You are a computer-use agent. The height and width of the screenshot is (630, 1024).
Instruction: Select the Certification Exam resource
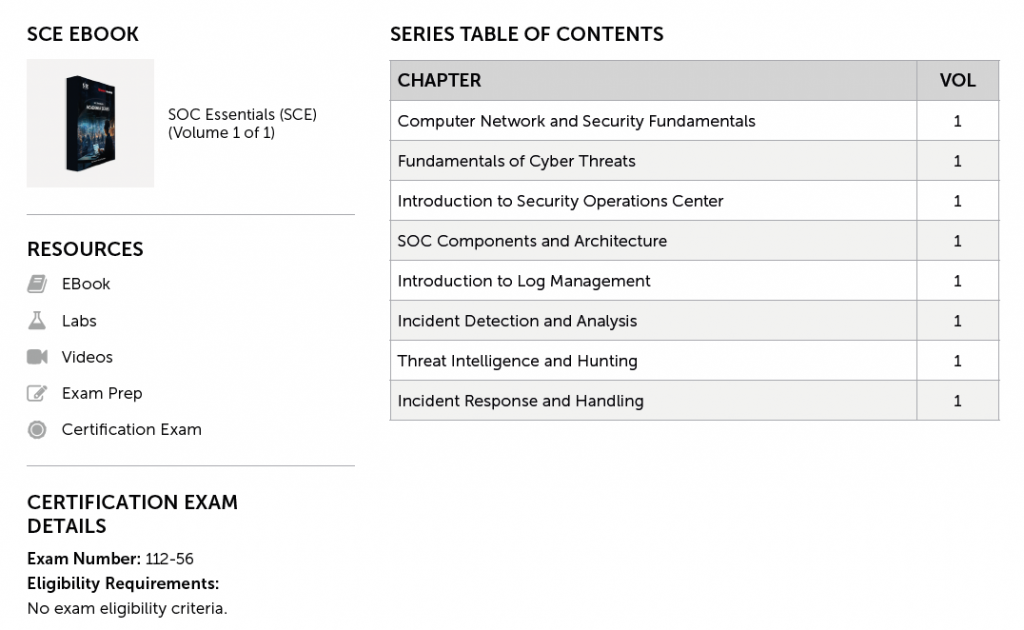(131, 430)
